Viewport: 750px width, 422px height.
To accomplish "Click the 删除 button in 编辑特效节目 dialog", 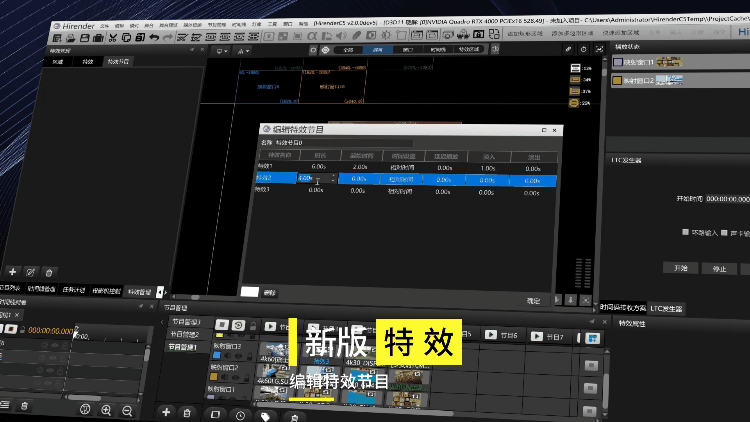I will (x=269, y=292).
